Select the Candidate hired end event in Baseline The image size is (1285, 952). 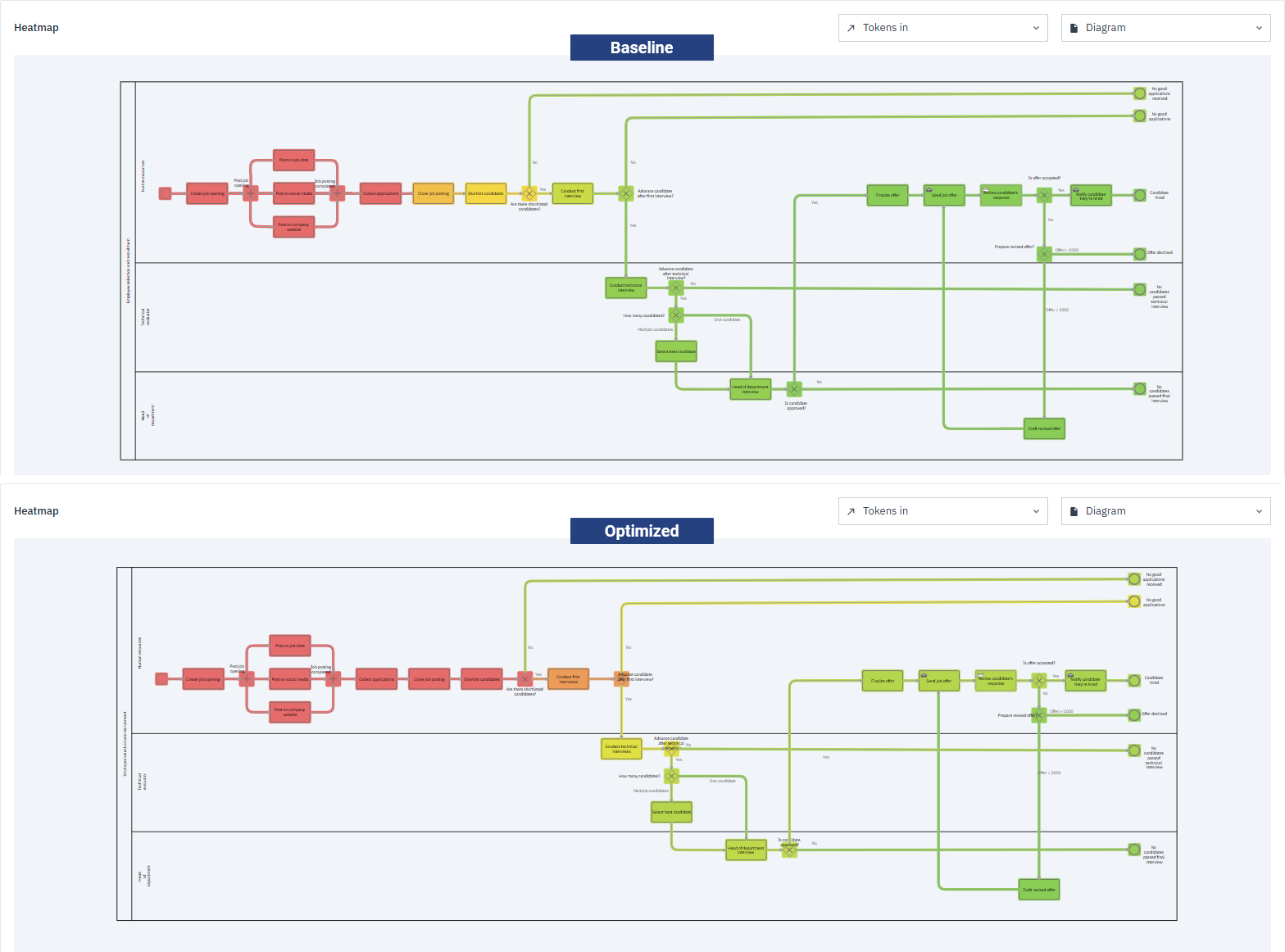(1140, 195)
